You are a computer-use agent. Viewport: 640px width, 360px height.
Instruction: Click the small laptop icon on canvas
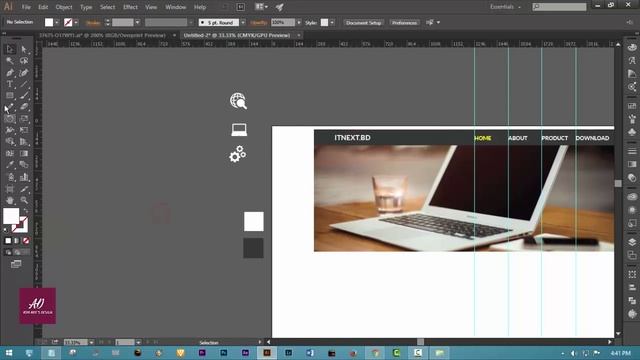(239, 130)
